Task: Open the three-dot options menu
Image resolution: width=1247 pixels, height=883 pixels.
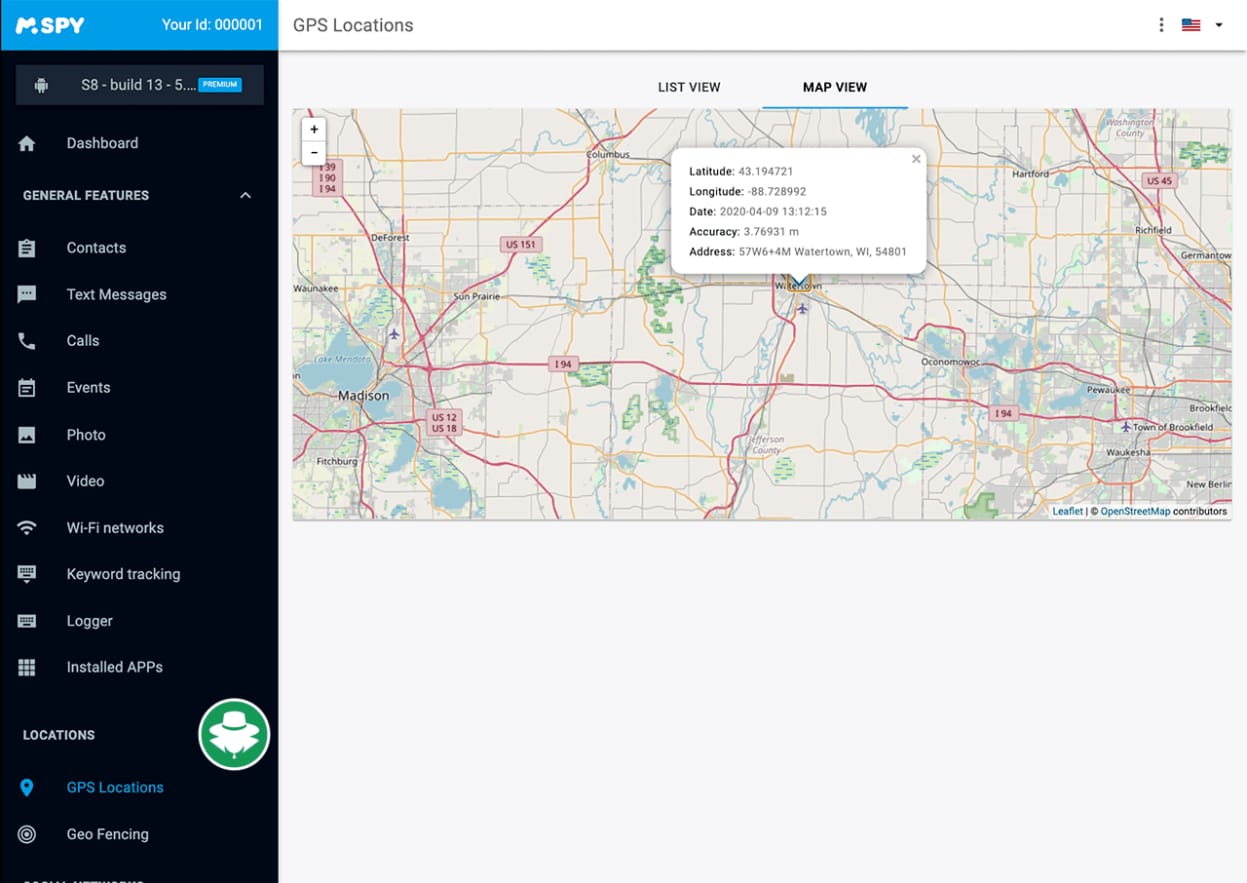Action: (1161, 25)
